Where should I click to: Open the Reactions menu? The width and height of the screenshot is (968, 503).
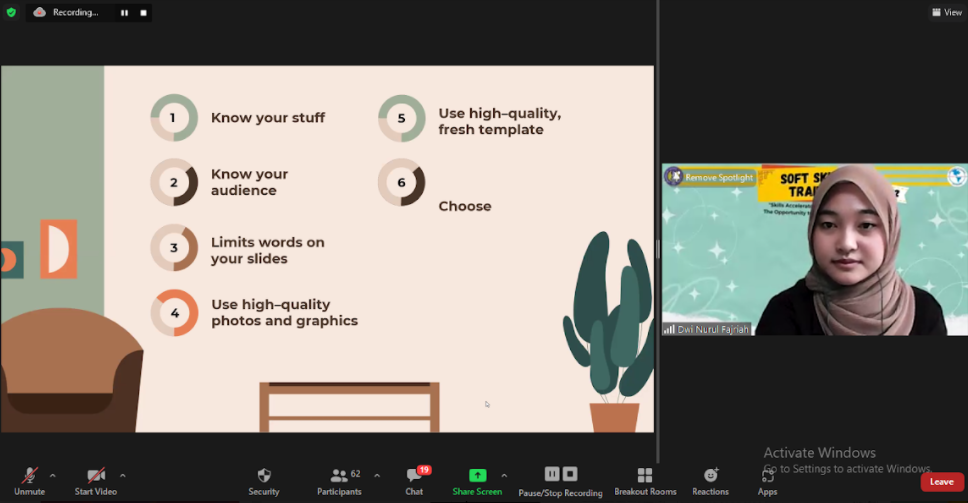pos(711,476)
